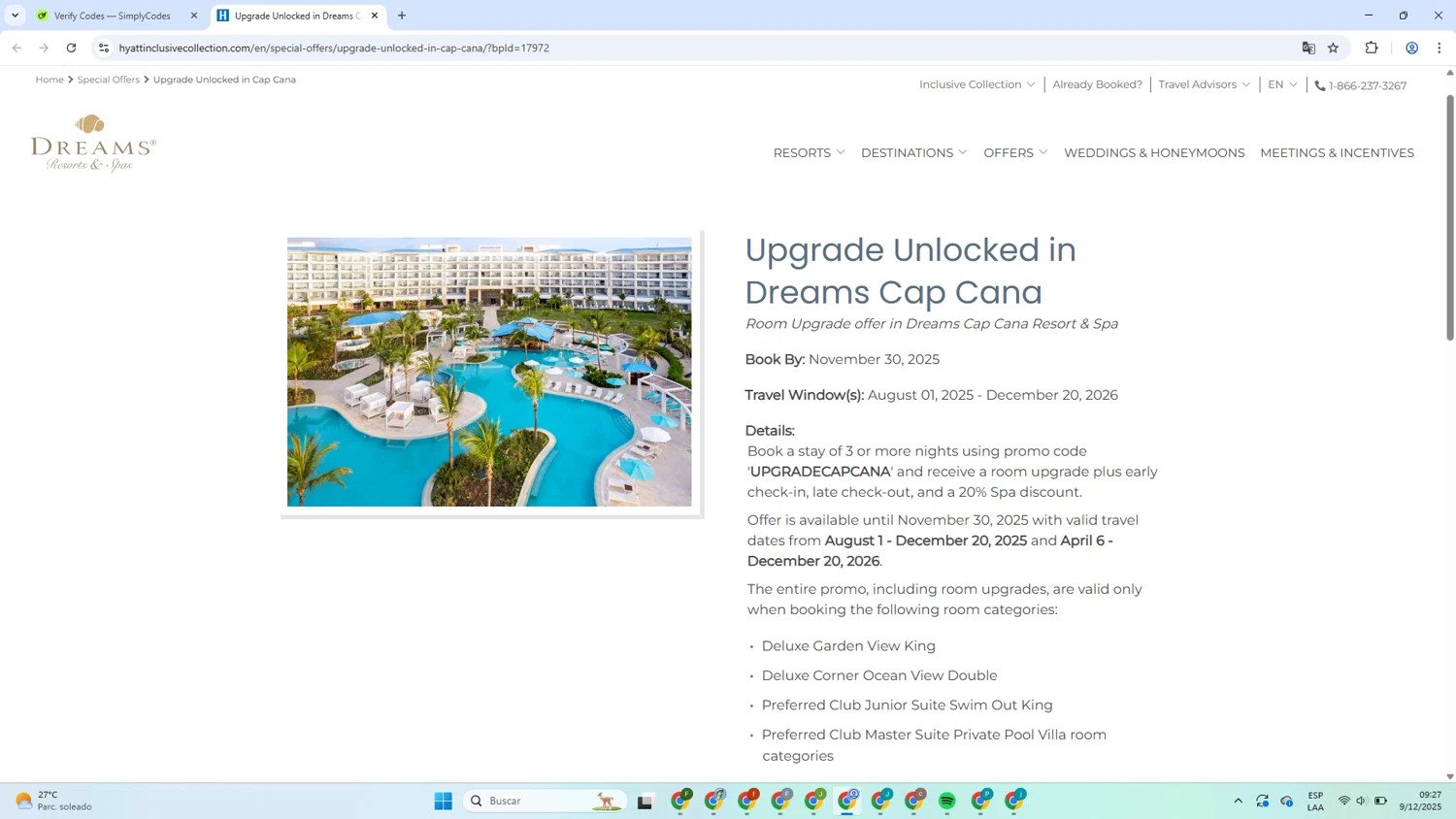Expand the RESORTS menu
This screenshot has height=819, width=1456.
point(809,152)
